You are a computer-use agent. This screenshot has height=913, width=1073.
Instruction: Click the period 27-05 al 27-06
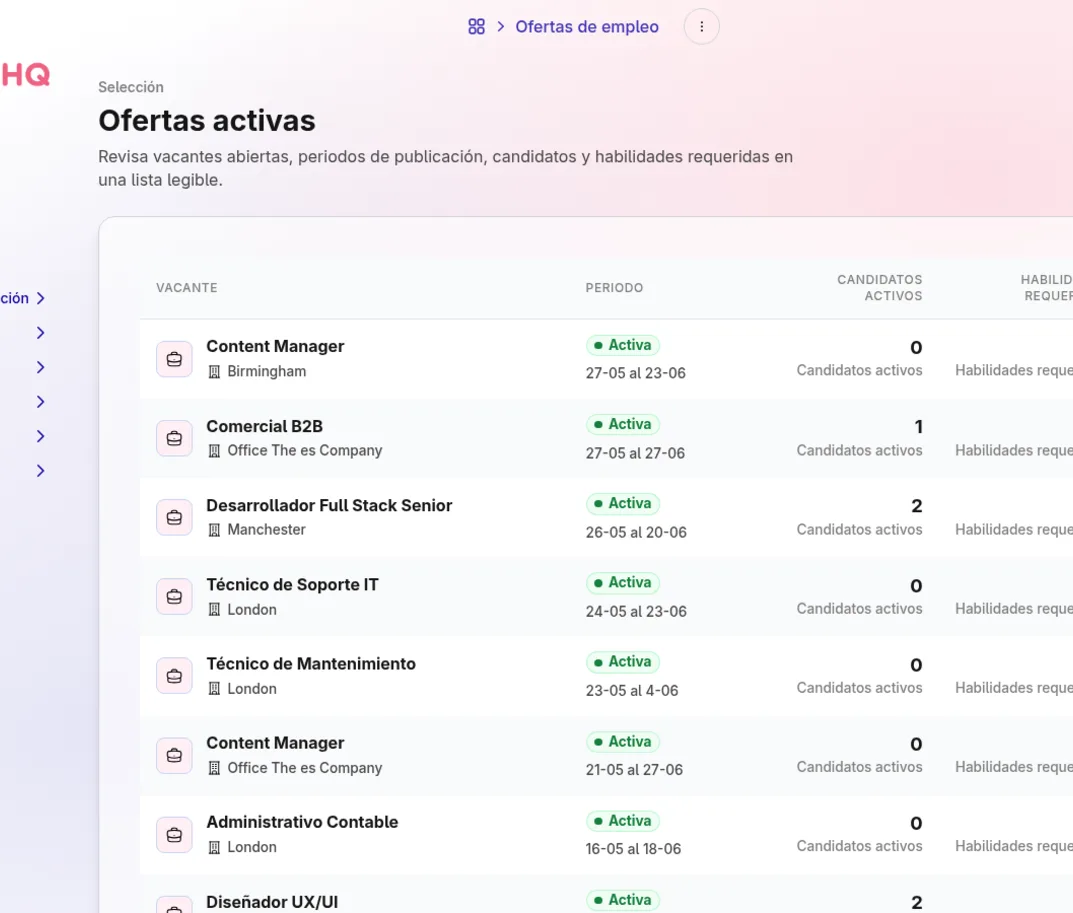[x=635, y=453]
